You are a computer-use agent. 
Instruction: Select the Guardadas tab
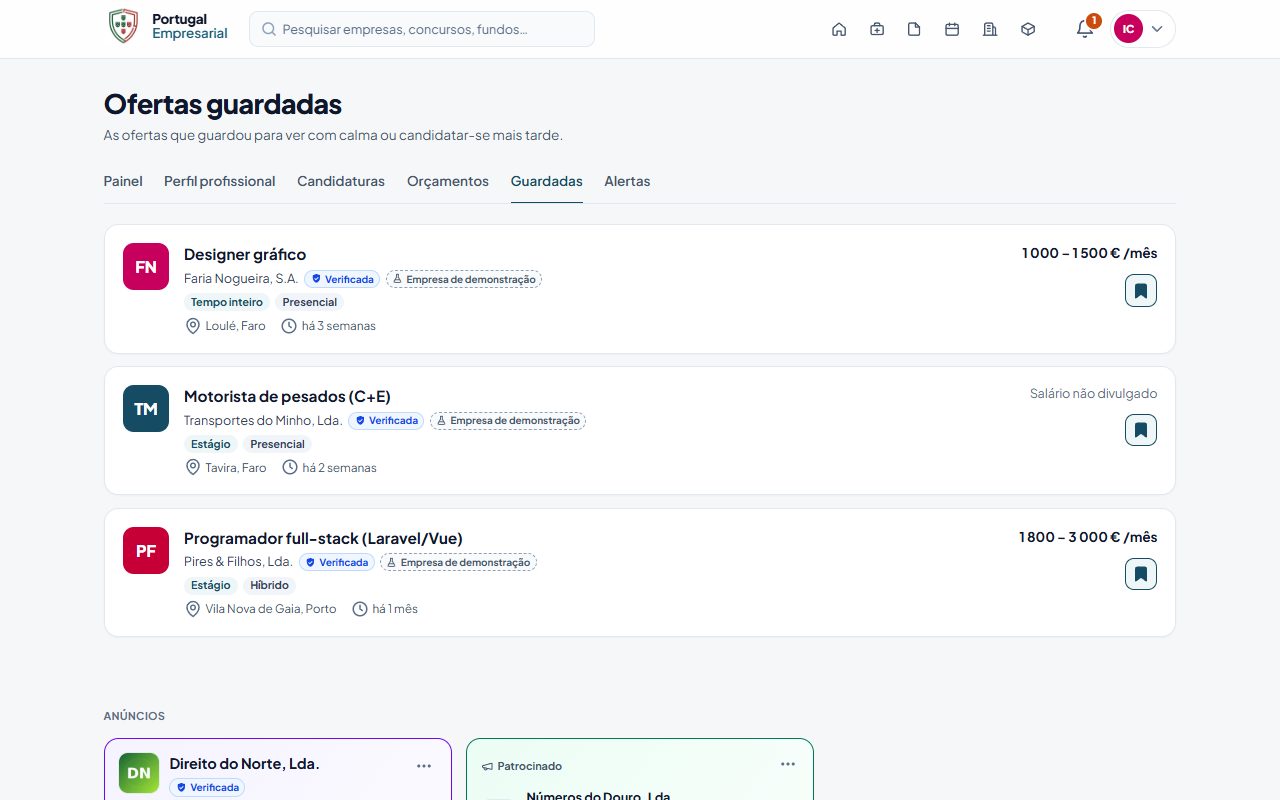tap(547, 181)
